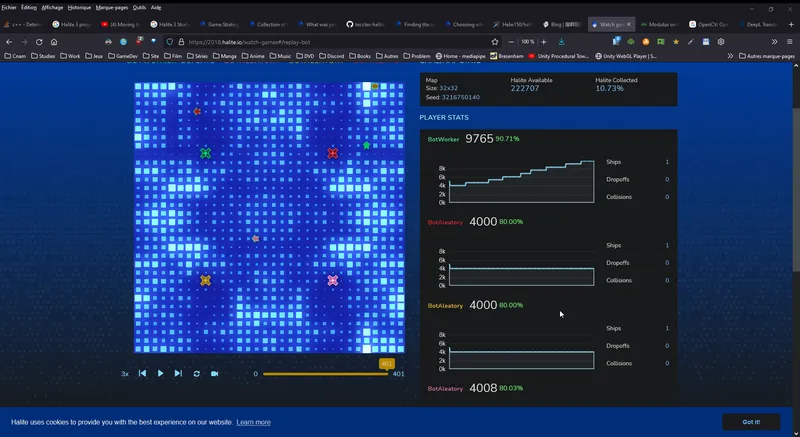Open site security padlock info
The width and height of the screenshot is (800, 437).
181,42
